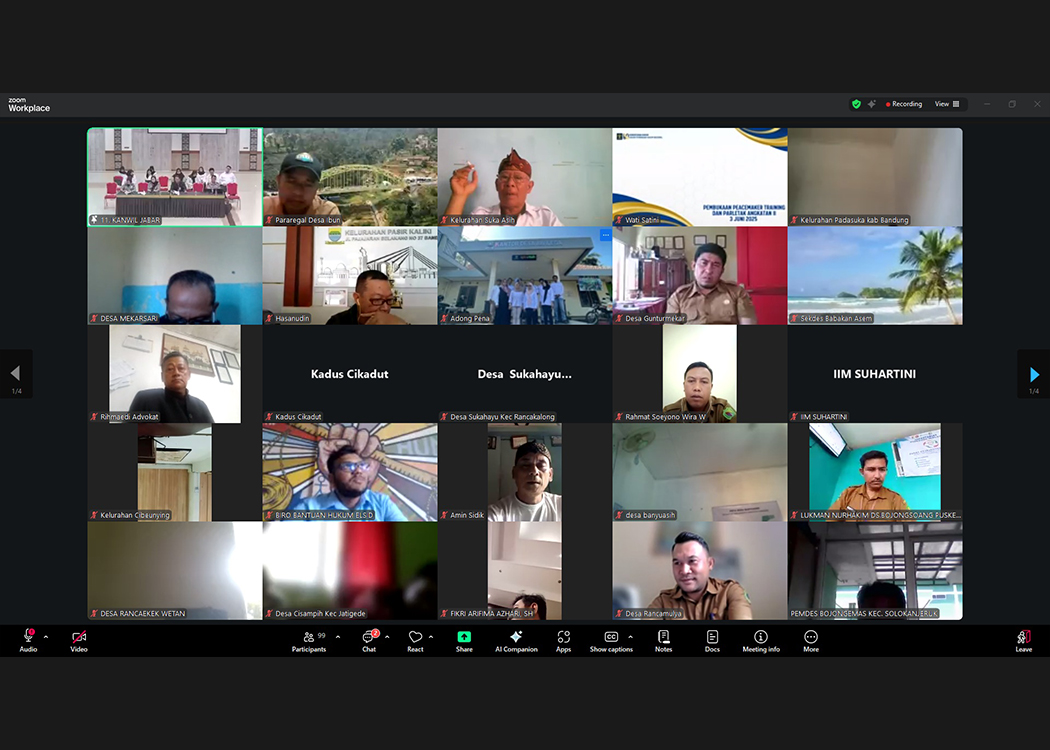Show Meeting info
Image resolution: width=1050 pixels, height=750 pixels.
click(x=760, y=641)
